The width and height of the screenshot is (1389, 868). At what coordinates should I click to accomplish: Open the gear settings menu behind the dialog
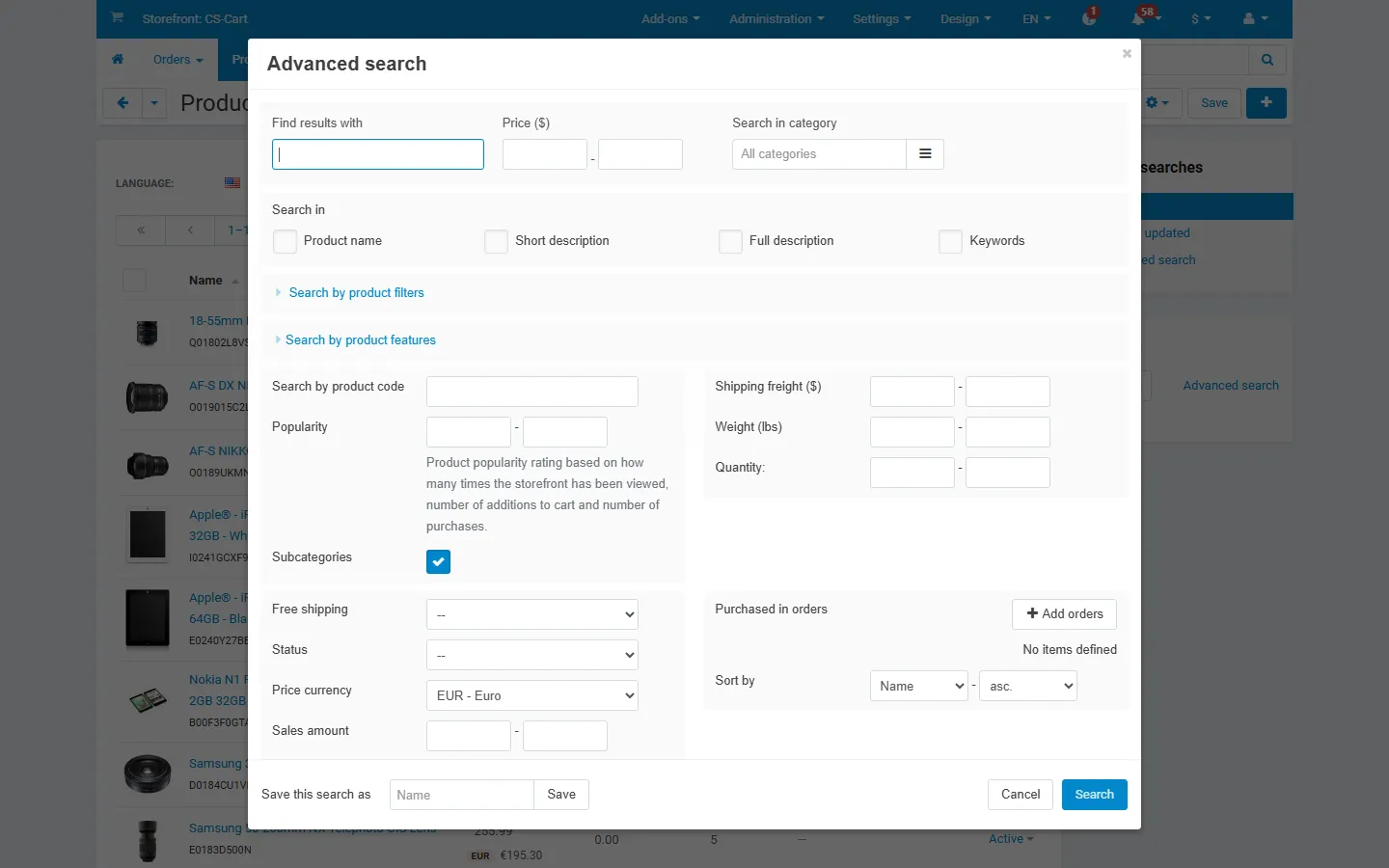click(x=1157, y=103)
